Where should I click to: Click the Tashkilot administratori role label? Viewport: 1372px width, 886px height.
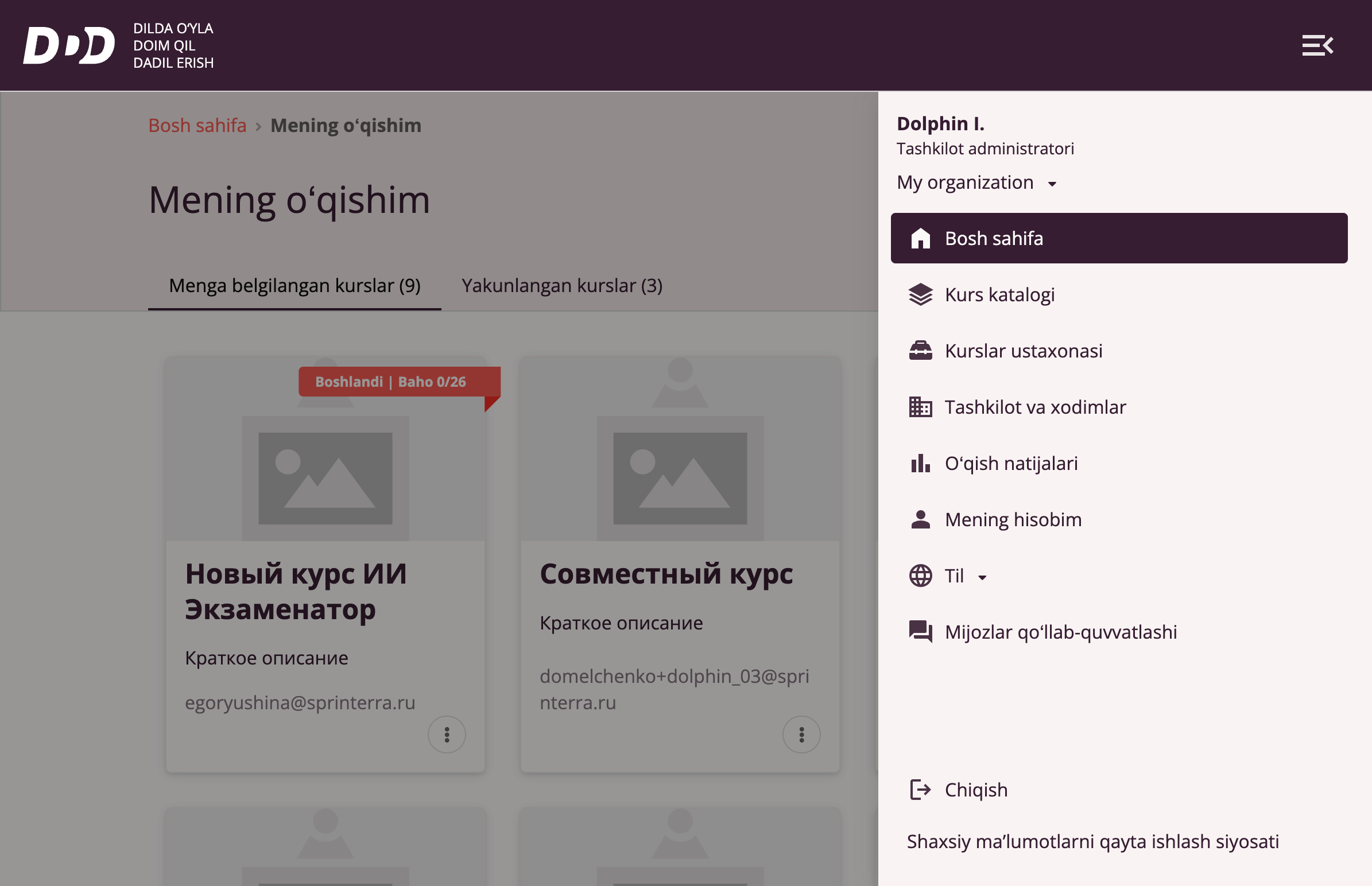985,149
